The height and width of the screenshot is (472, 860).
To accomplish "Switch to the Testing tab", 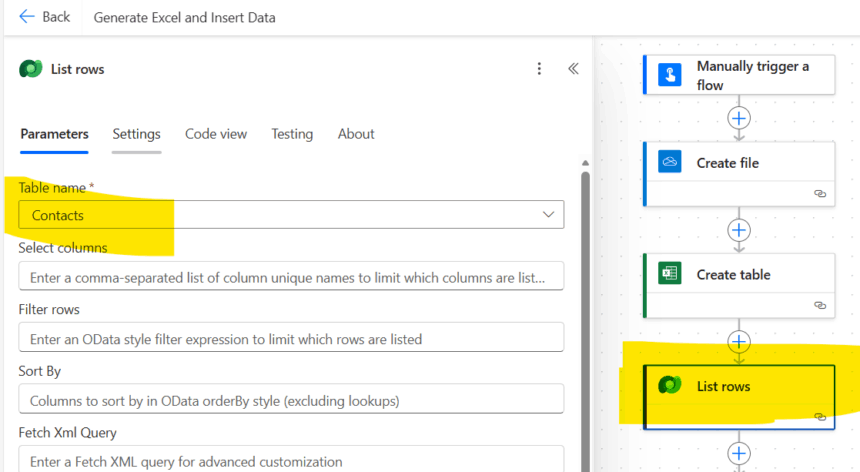I will tap(292, 134).
